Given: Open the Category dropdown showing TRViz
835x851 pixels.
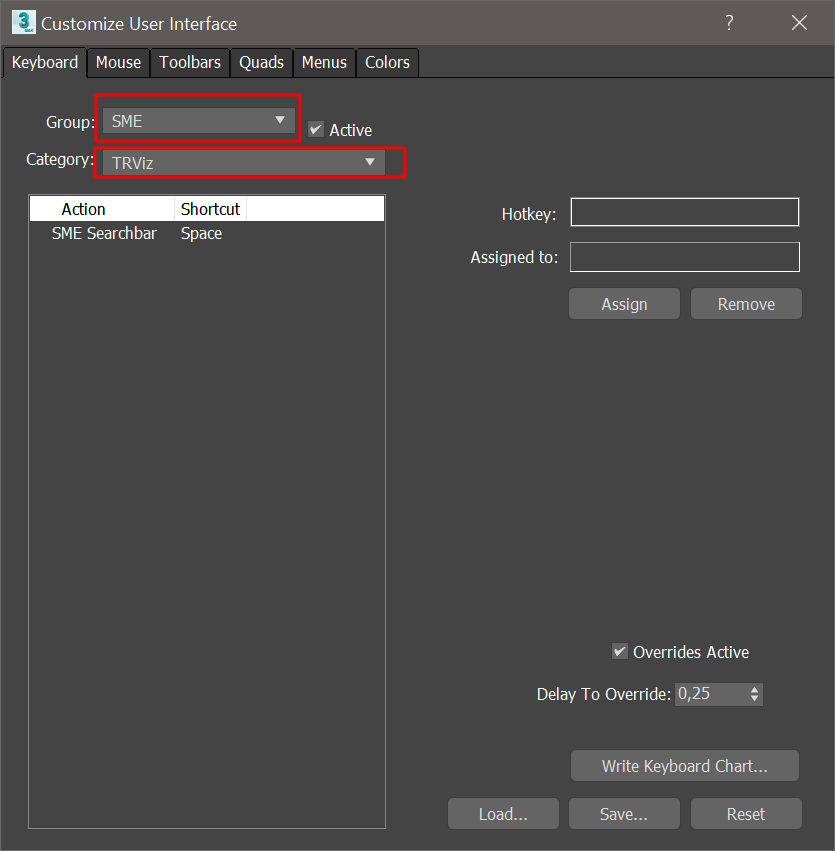Looking at the screenshot, I should (x=244, y=162).
